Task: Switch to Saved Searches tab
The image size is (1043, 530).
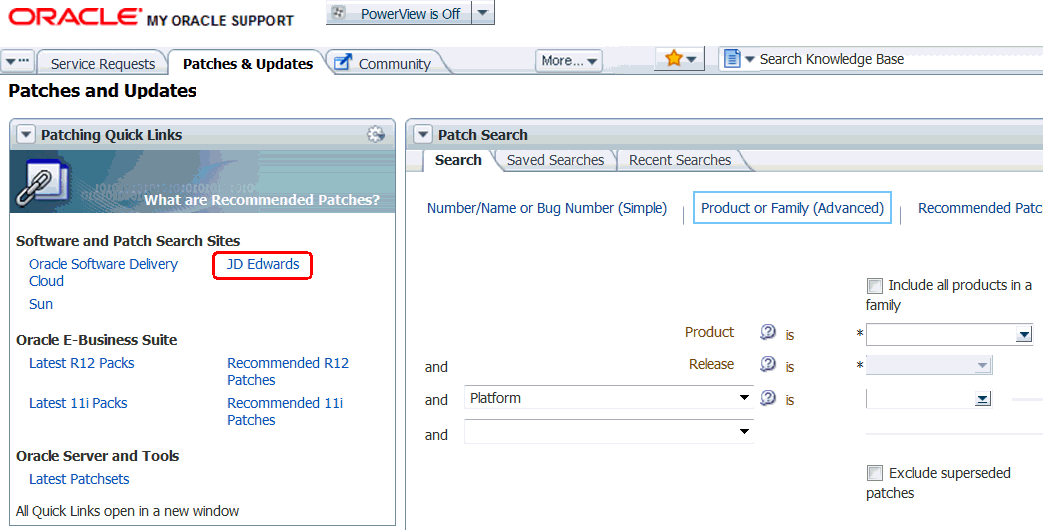Action: [555, 160]
